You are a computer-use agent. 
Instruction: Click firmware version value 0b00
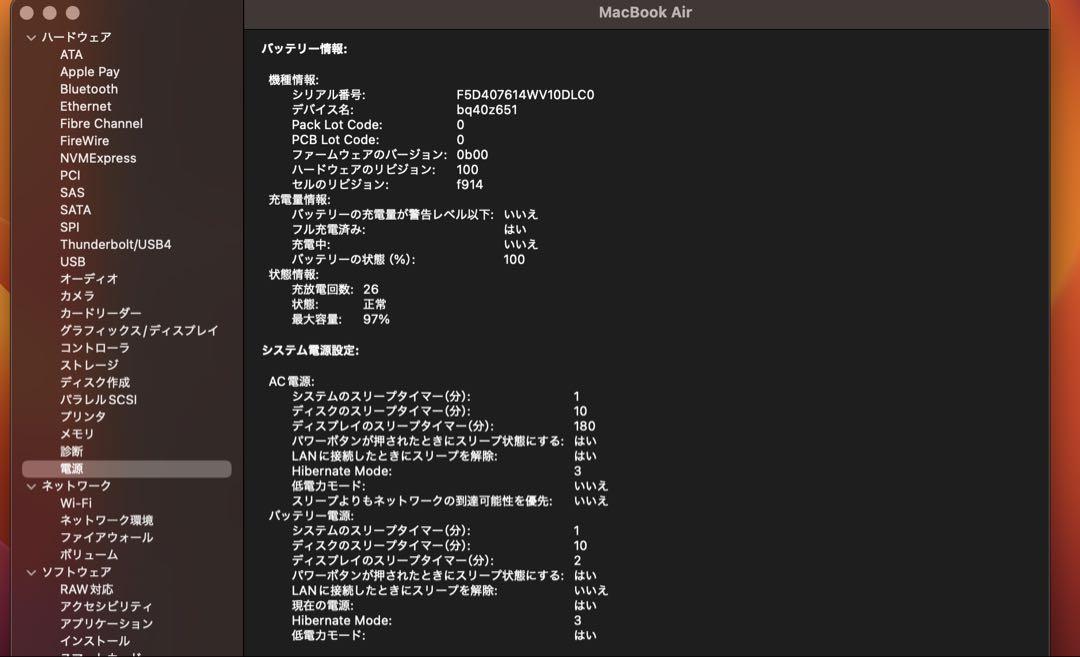(x=472, y=155)
